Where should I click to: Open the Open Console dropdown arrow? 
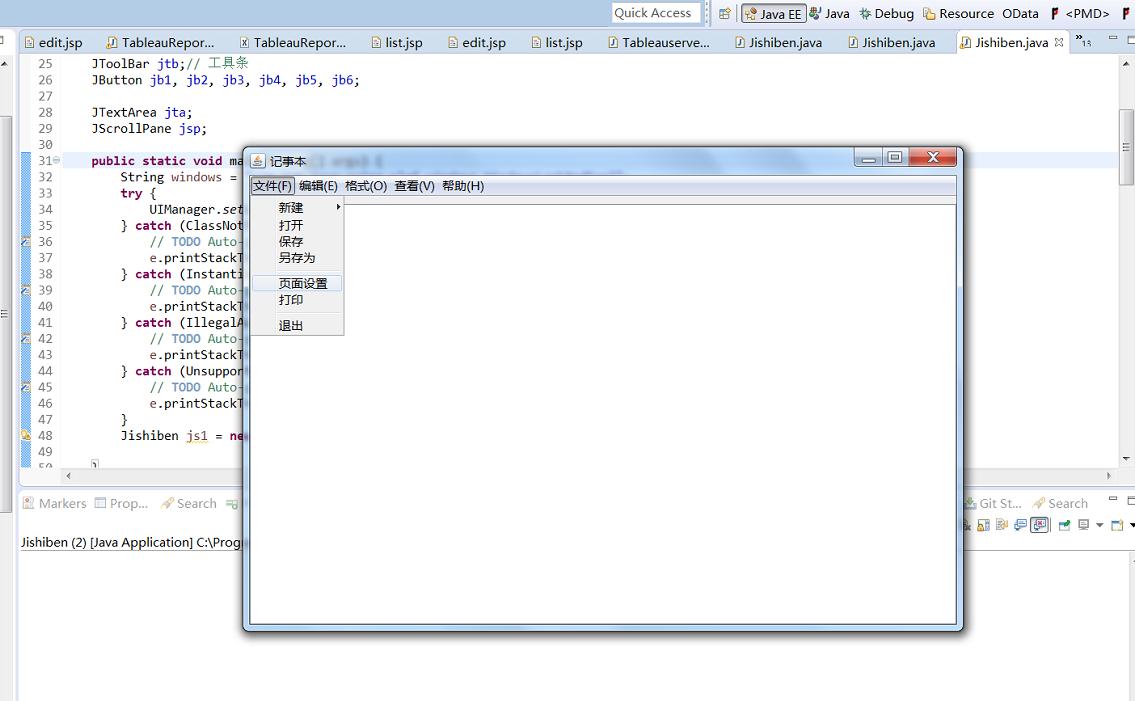coord(1132,524)
